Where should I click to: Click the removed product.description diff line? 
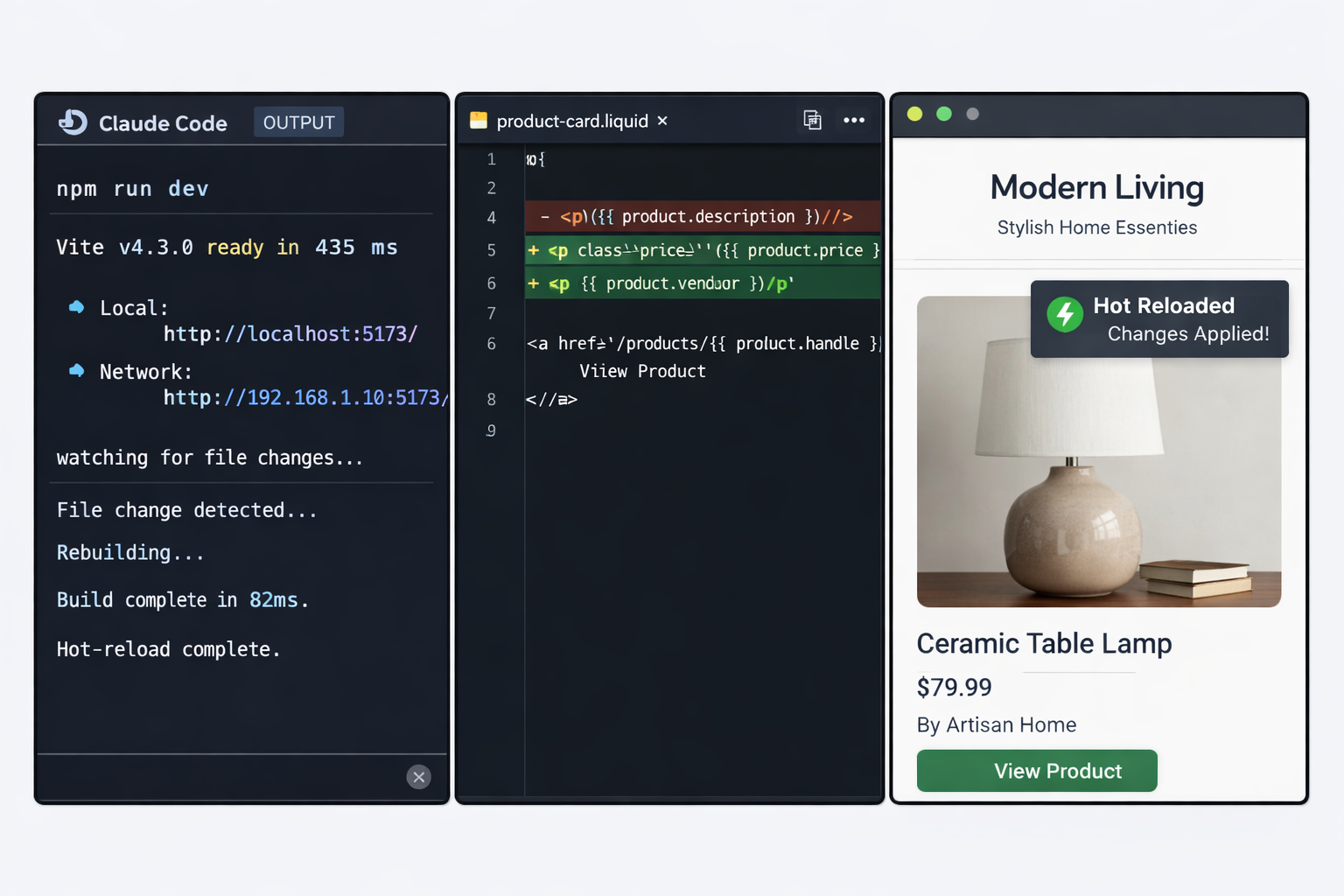(703, 216)
